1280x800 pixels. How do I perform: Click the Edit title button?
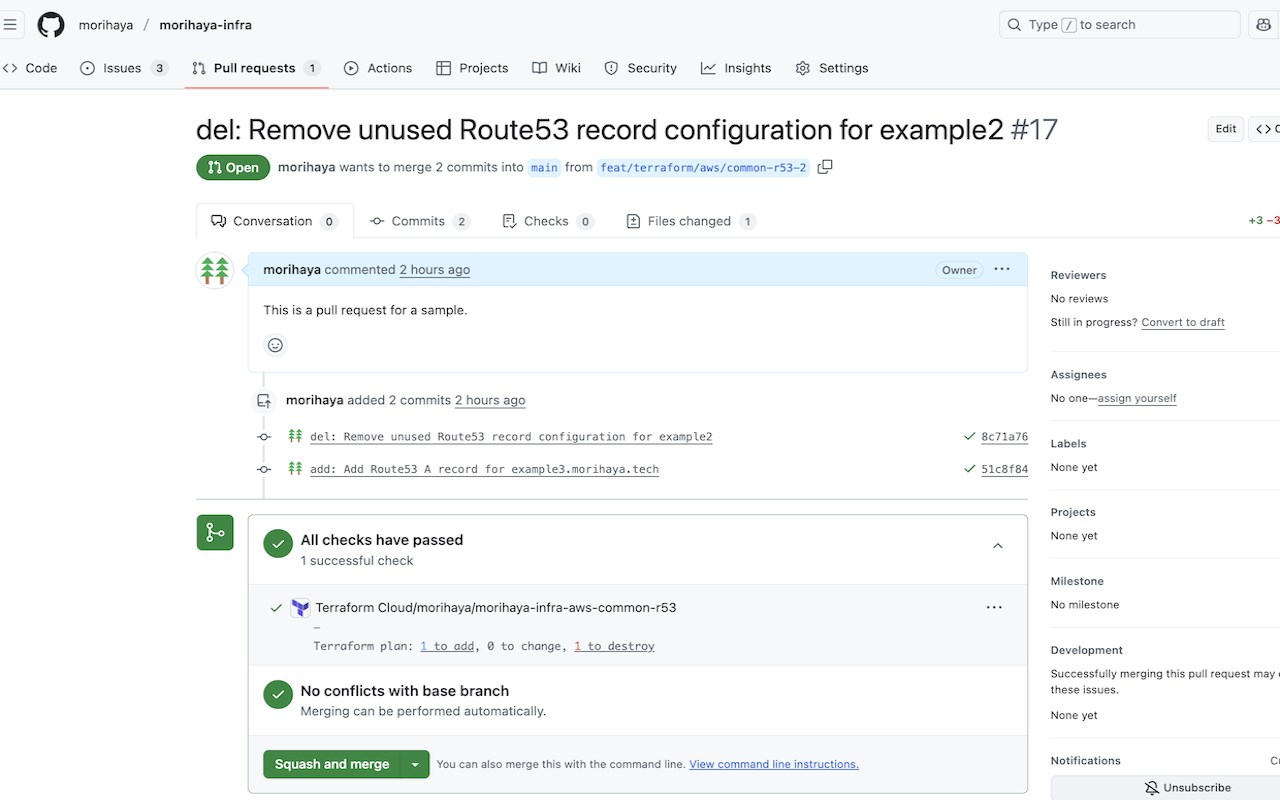tap(1226, 129)
